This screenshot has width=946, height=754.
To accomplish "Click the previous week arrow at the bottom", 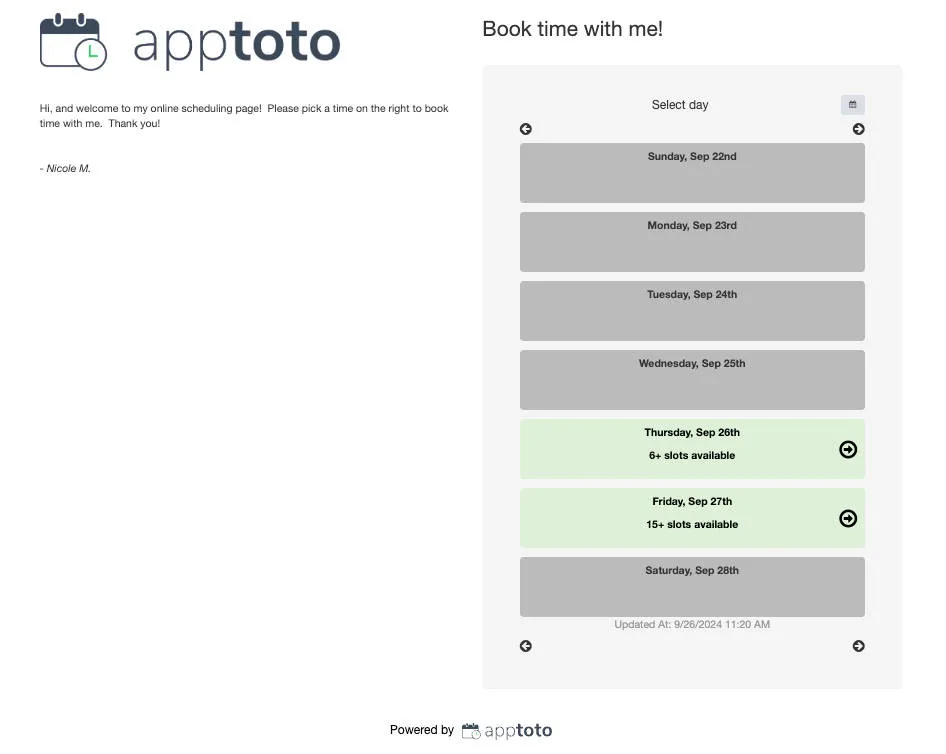I will [x=525, y=646].
